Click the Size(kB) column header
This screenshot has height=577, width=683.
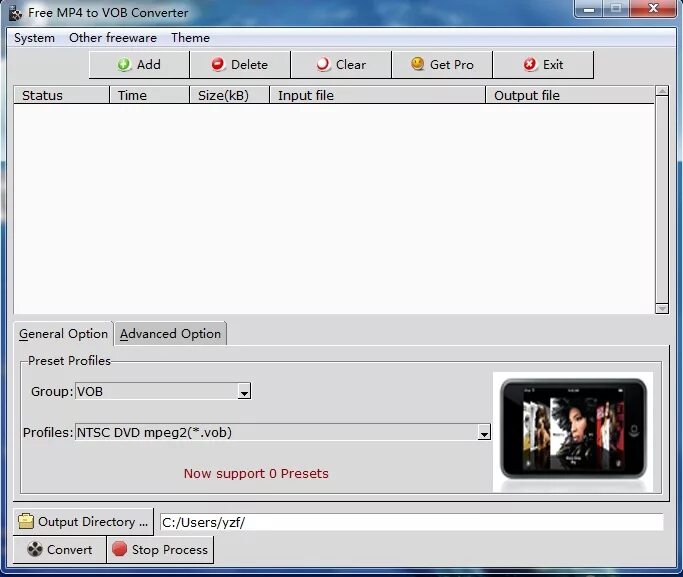click(x=230, y=95)
